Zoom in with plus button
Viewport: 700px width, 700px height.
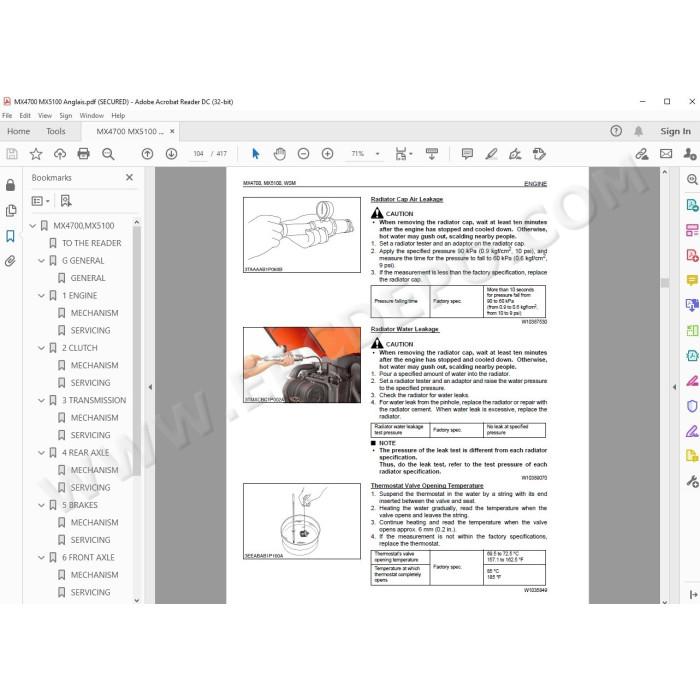point(328,154)
